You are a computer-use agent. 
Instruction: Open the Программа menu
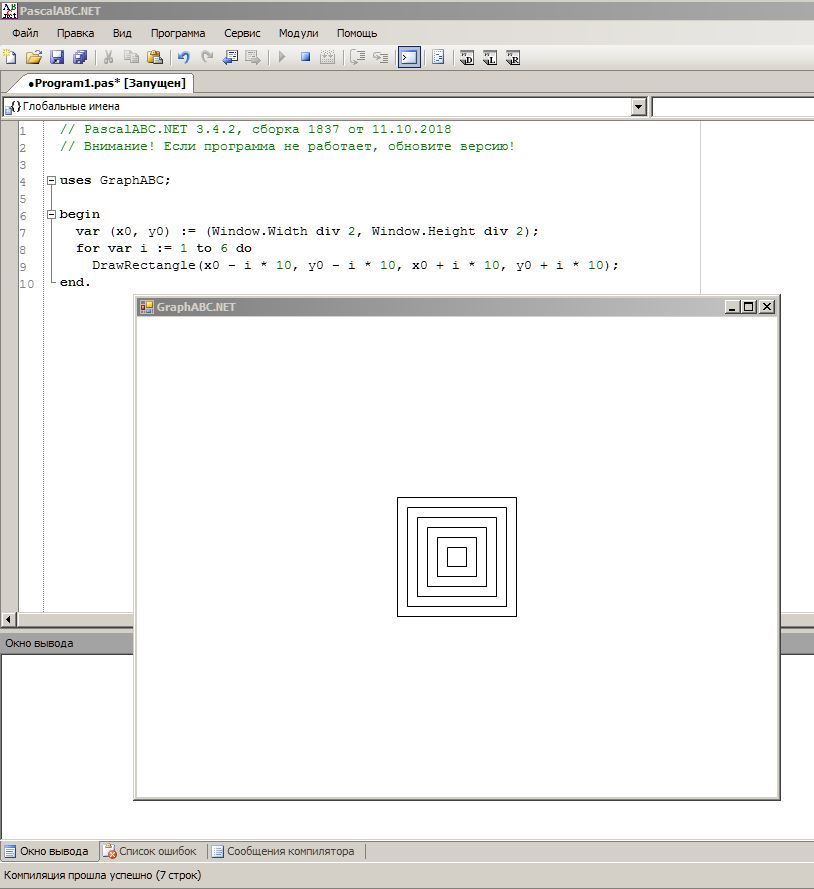pos(177,33)
